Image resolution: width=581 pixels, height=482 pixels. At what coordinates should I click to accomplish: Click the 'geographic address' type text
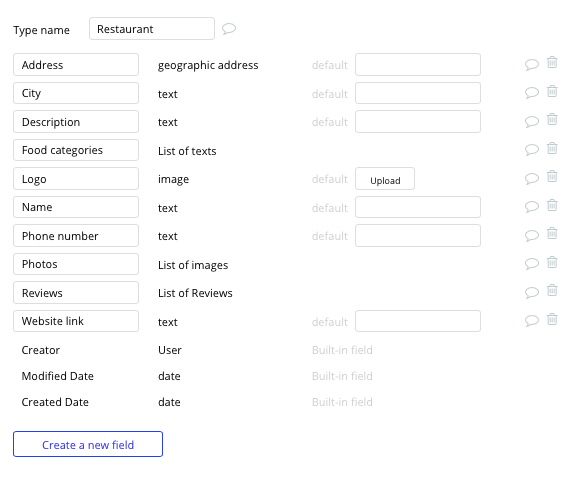[208, 65]
